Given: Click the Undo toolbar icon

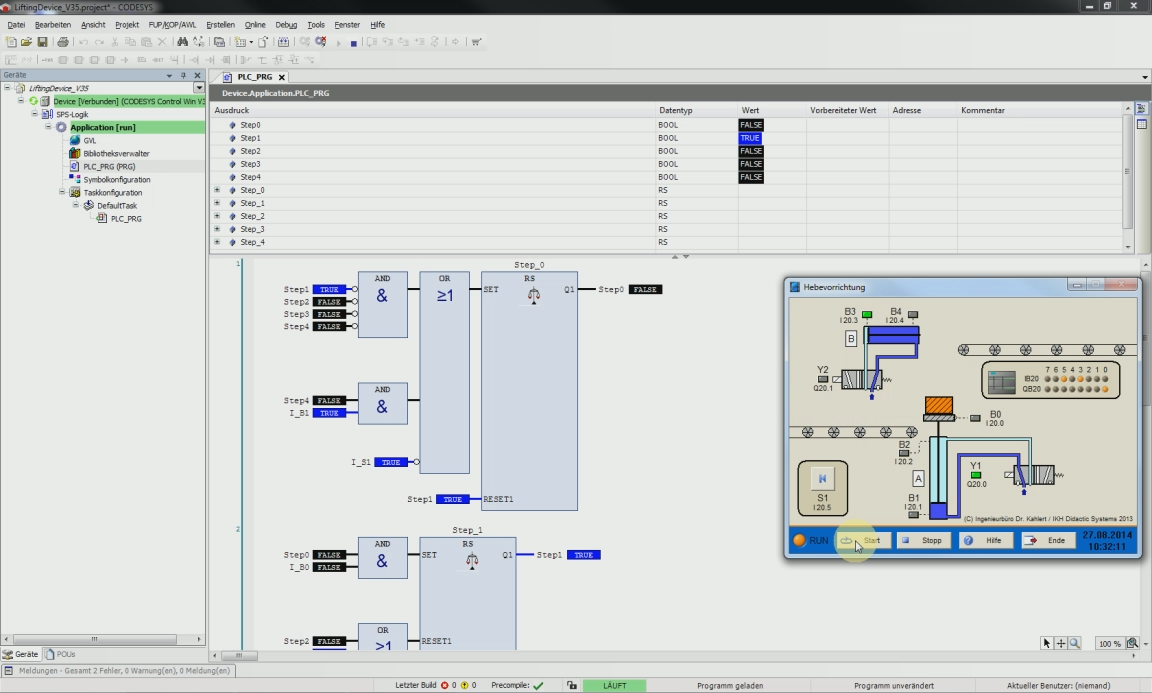Looking at the screenshot, I should [x=83, y=42].
